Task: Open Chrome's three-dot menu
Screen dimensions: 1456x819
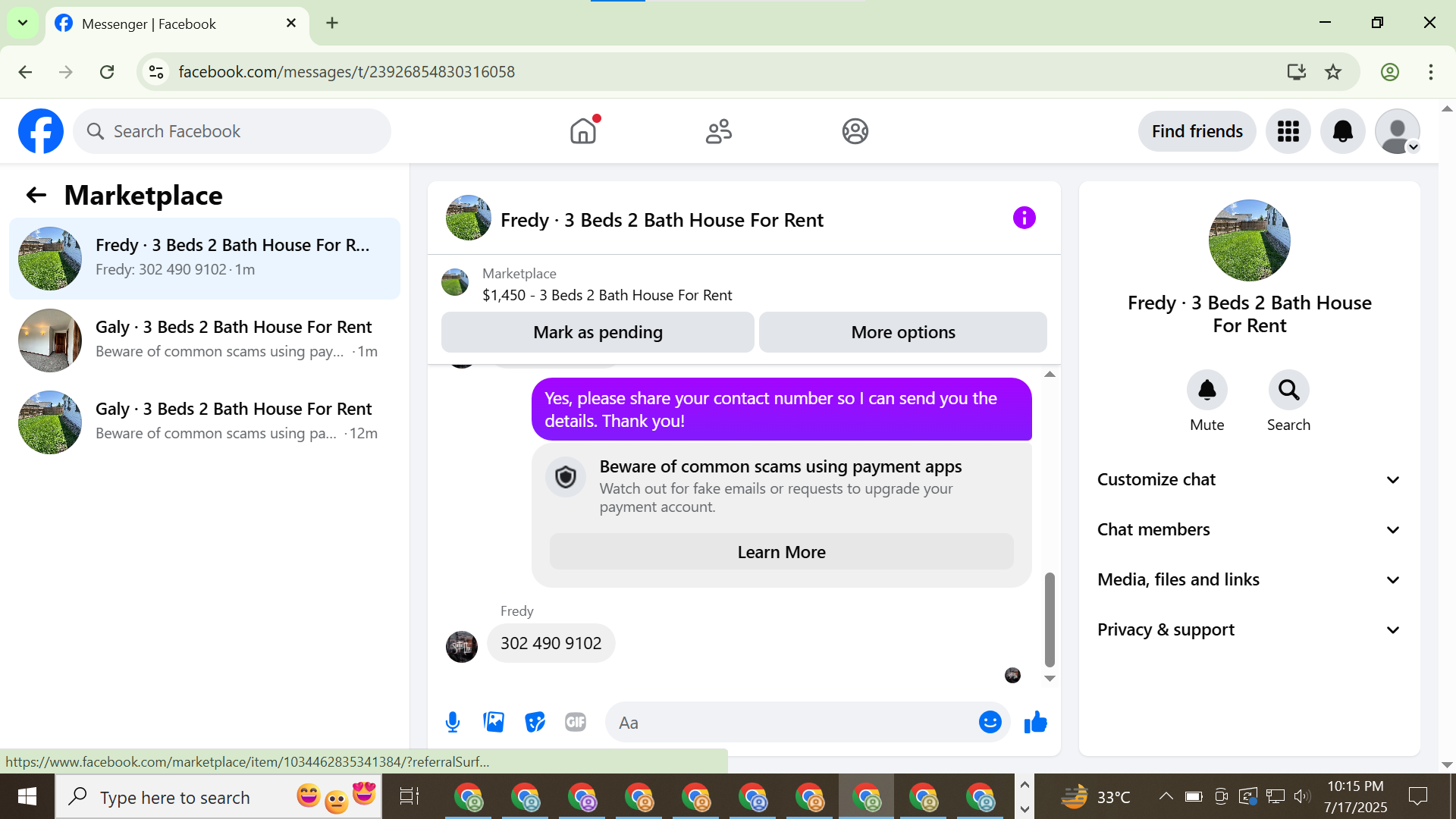Action: coord(1430,72)
